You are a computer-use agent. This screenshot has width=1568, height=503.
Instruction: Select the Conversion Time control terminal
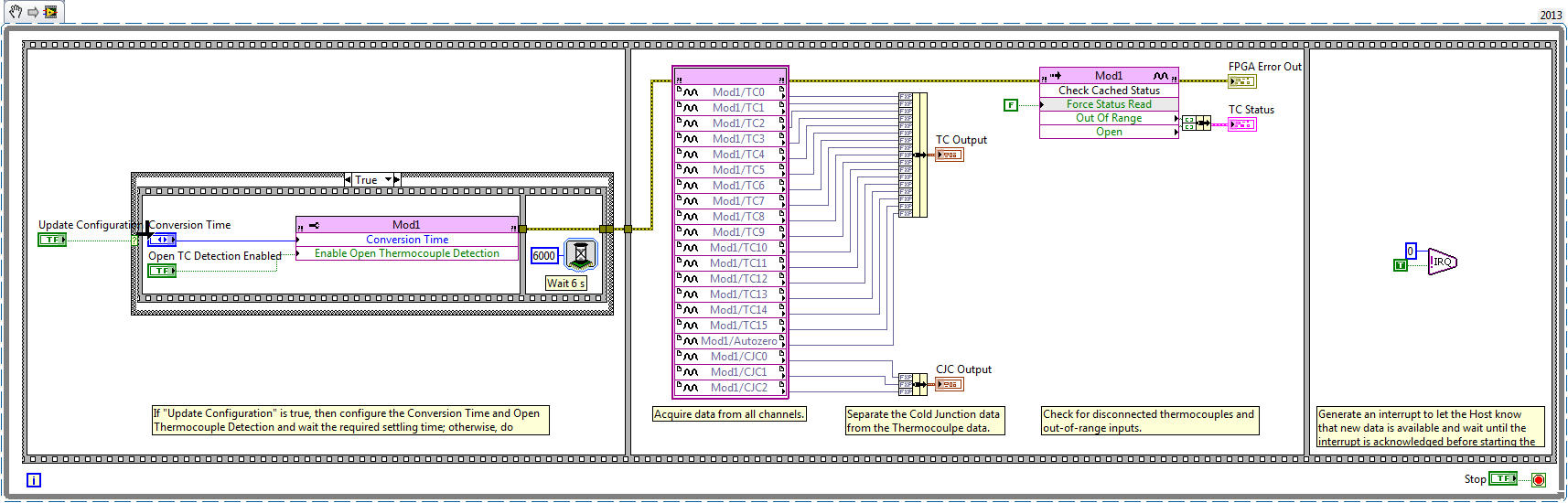coord(162,240)
